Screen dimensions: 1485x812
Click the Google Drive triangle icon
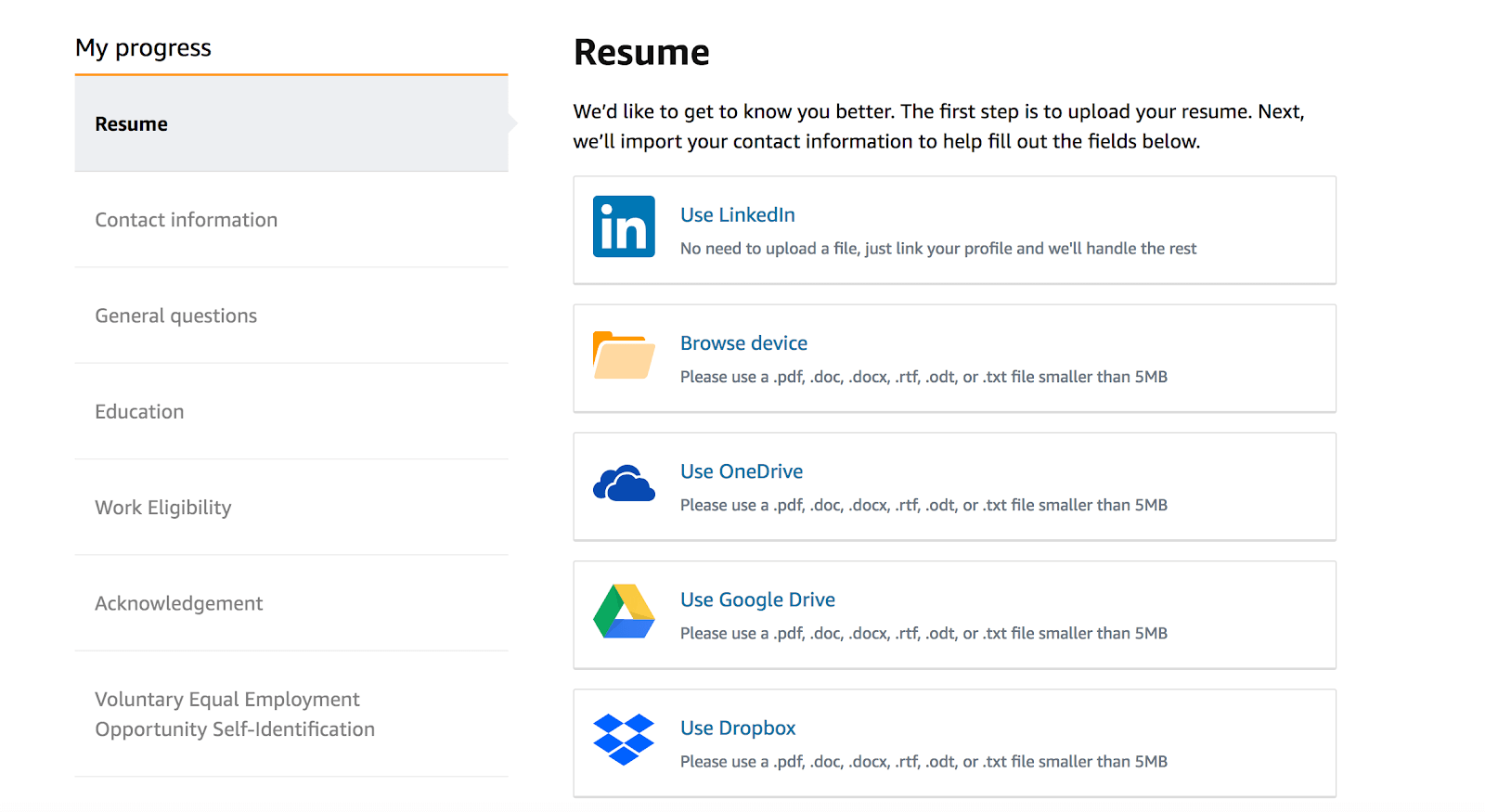(x=624, y=612)
